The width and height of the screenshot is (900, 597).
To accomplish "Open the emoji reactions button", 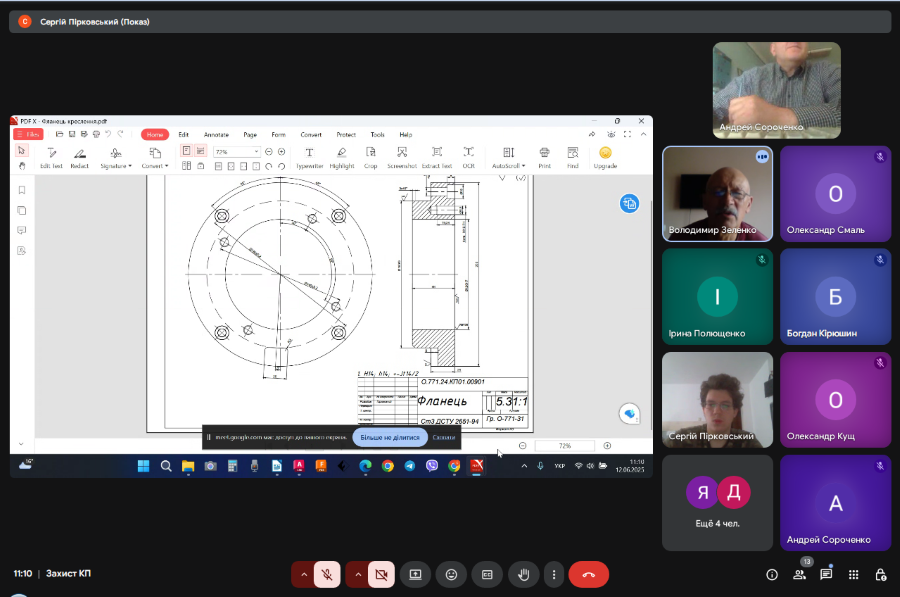I will [451, 575].
